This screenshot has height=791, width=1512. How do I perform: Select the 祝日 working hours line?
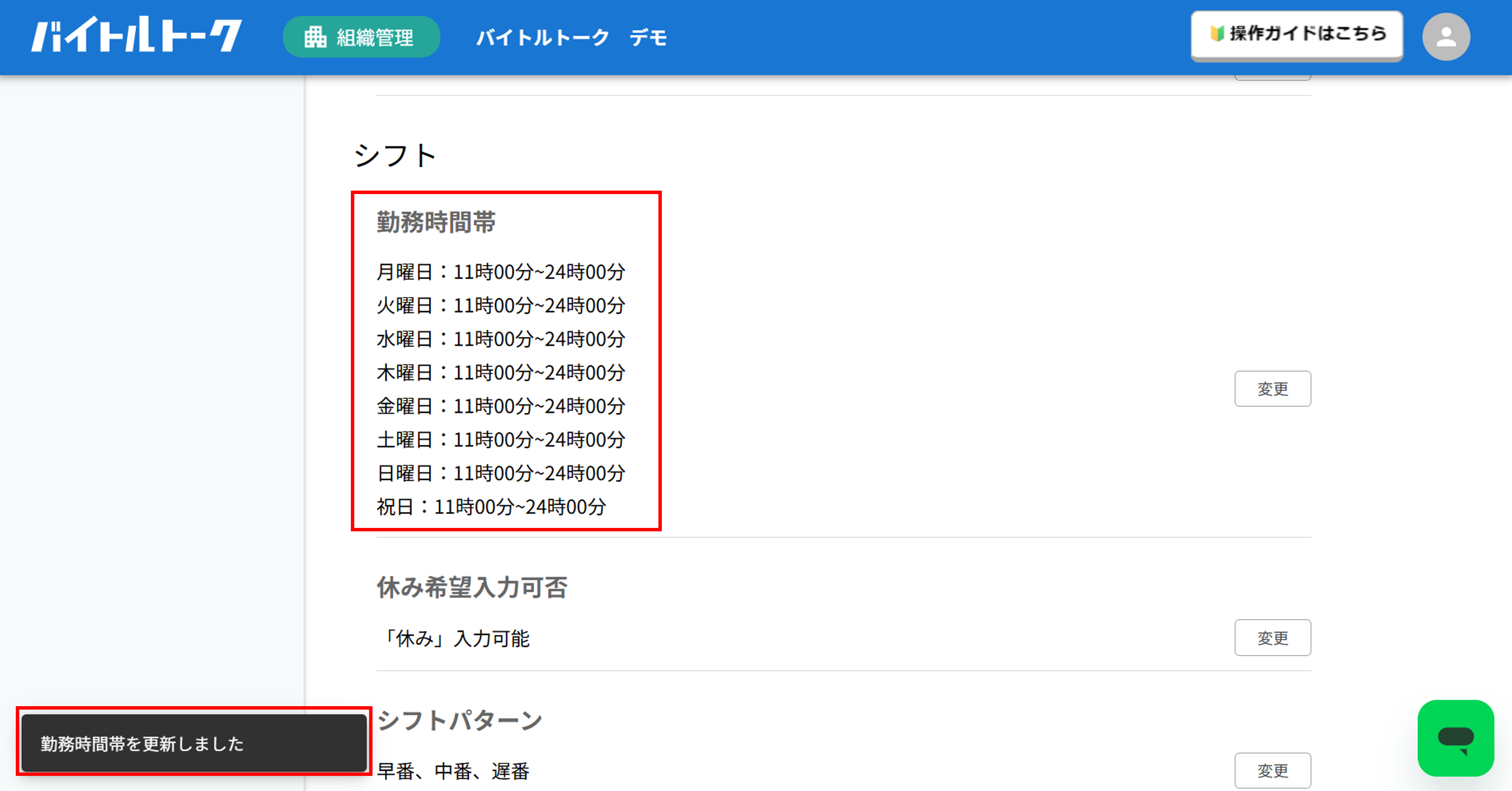click(491, 506)
